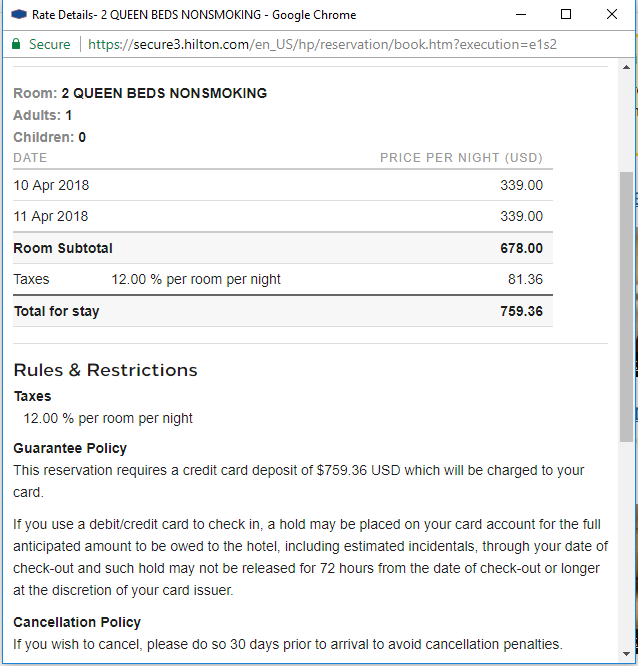Viewport: 638px width, 666px height.
Task: Click the Taxes 81.36 amount
Action: coord(525,279)
